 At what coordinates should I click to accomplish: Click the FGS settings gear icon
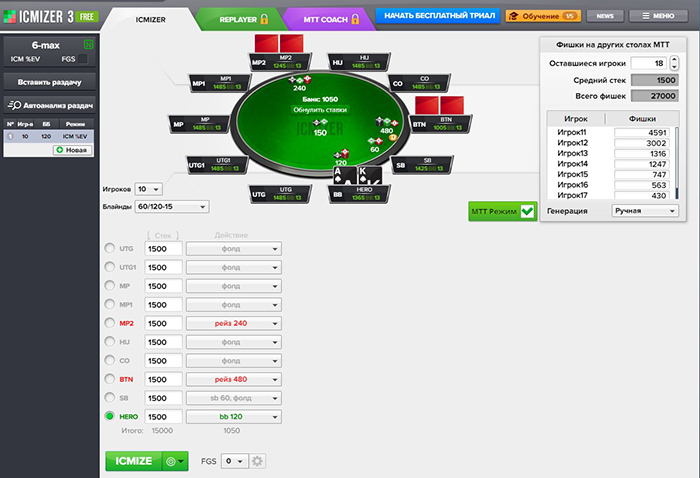tap(257, 461)
